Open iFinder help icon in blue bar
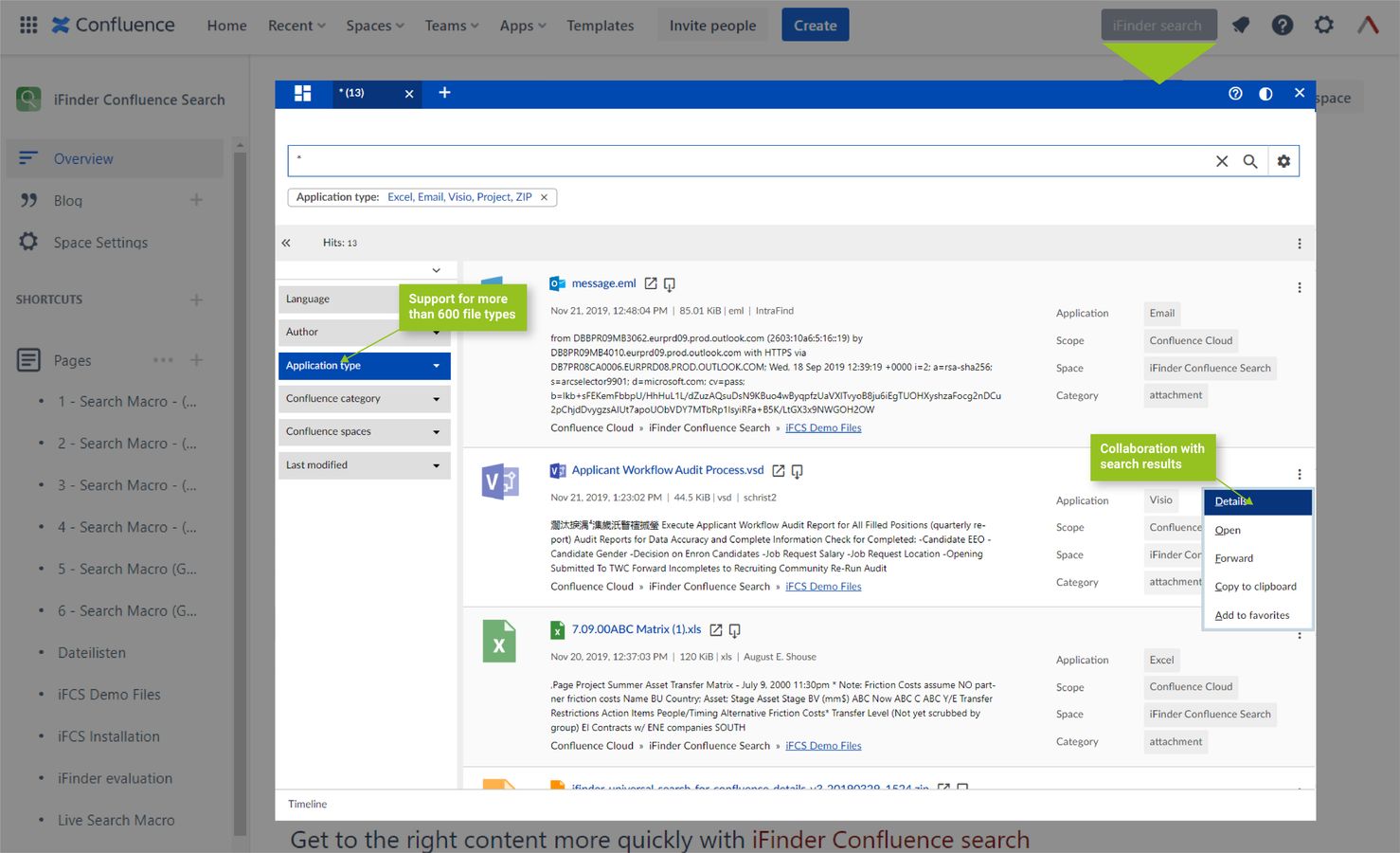This screenshot has height=853, width=1400. tap(1235, 94)
